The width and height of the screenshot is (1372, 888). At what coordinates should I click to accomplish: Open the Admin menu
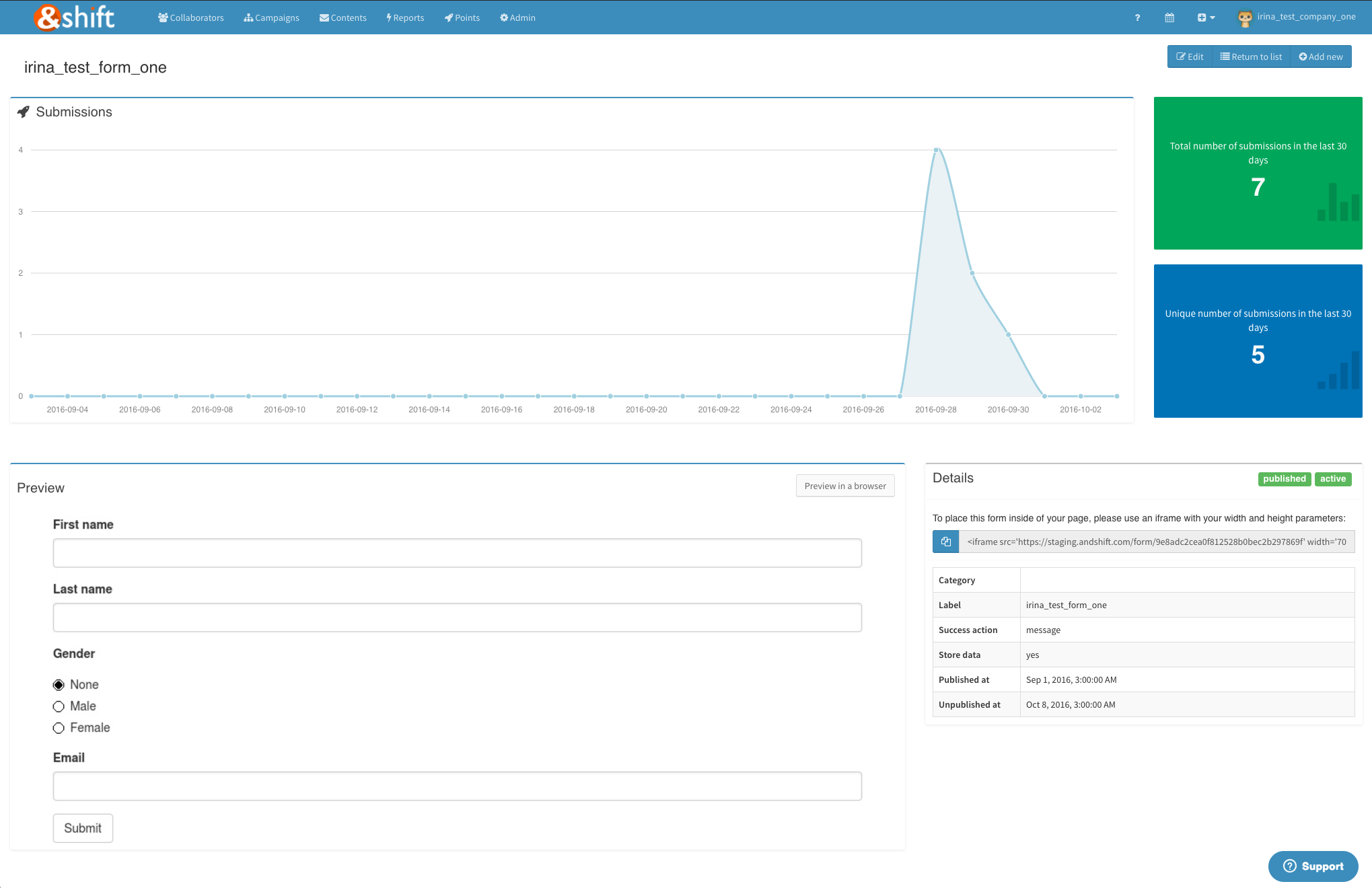tap(517, 17)
